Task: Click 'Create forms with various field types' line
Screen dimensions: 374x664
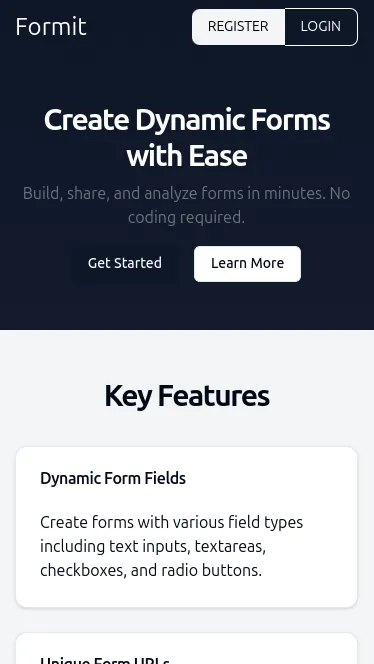Action: 172,523
